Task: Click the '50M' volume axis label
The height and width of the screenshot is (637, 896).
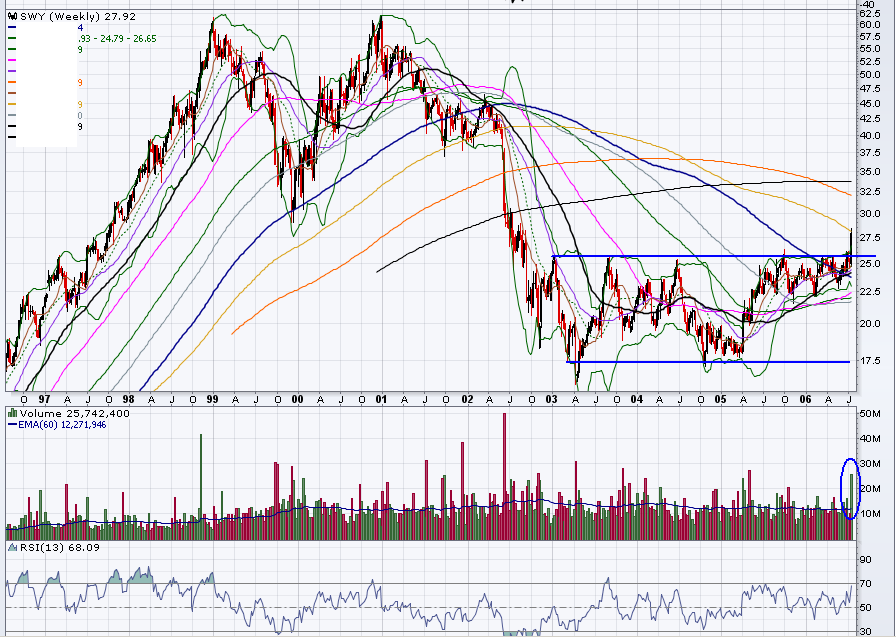Action: coord(870,414)
